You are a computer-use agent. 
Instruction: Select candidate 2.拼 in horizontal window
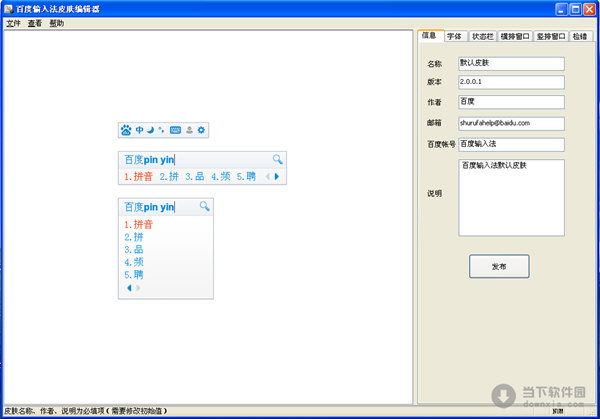(169, 176)
